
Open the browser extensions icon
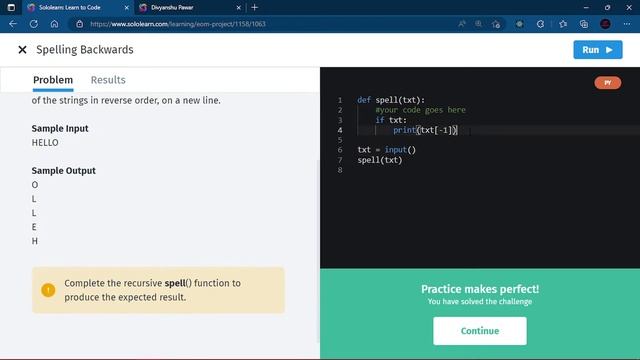(519, 24)
